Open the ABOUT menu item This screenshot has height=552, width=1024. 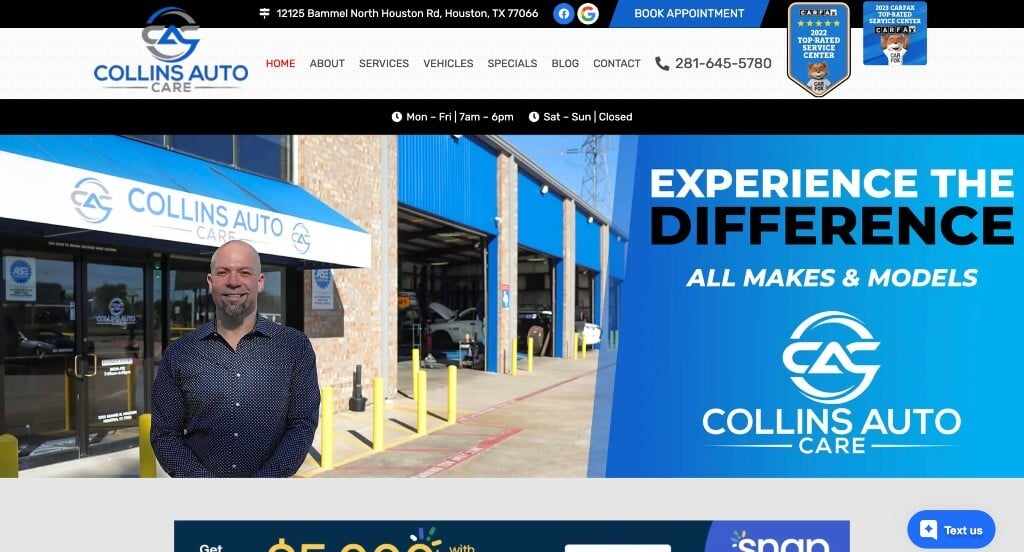pyautogui.click(x=327, y=63)
